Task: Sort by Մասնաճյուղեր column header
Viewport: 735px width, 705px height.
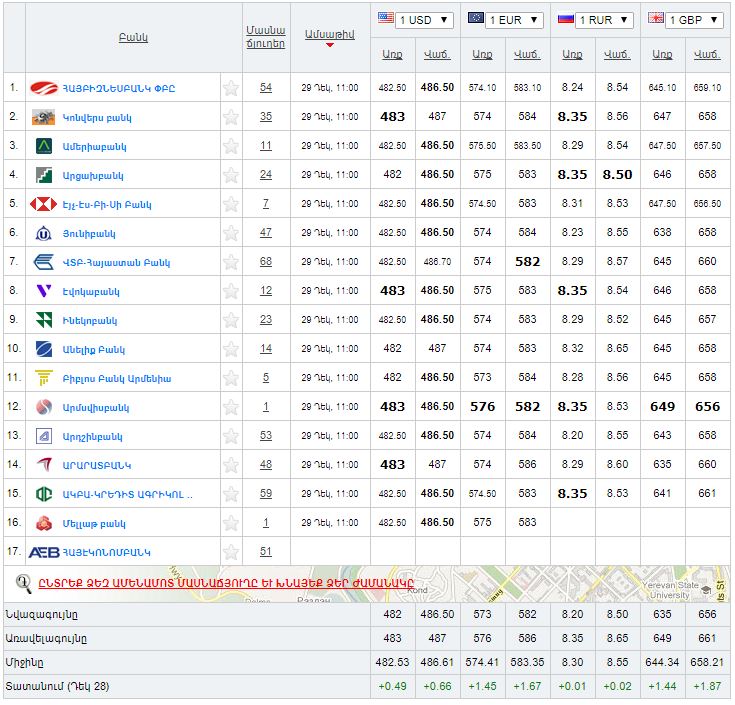Action: pyautogui.click(x=266, y=37)
